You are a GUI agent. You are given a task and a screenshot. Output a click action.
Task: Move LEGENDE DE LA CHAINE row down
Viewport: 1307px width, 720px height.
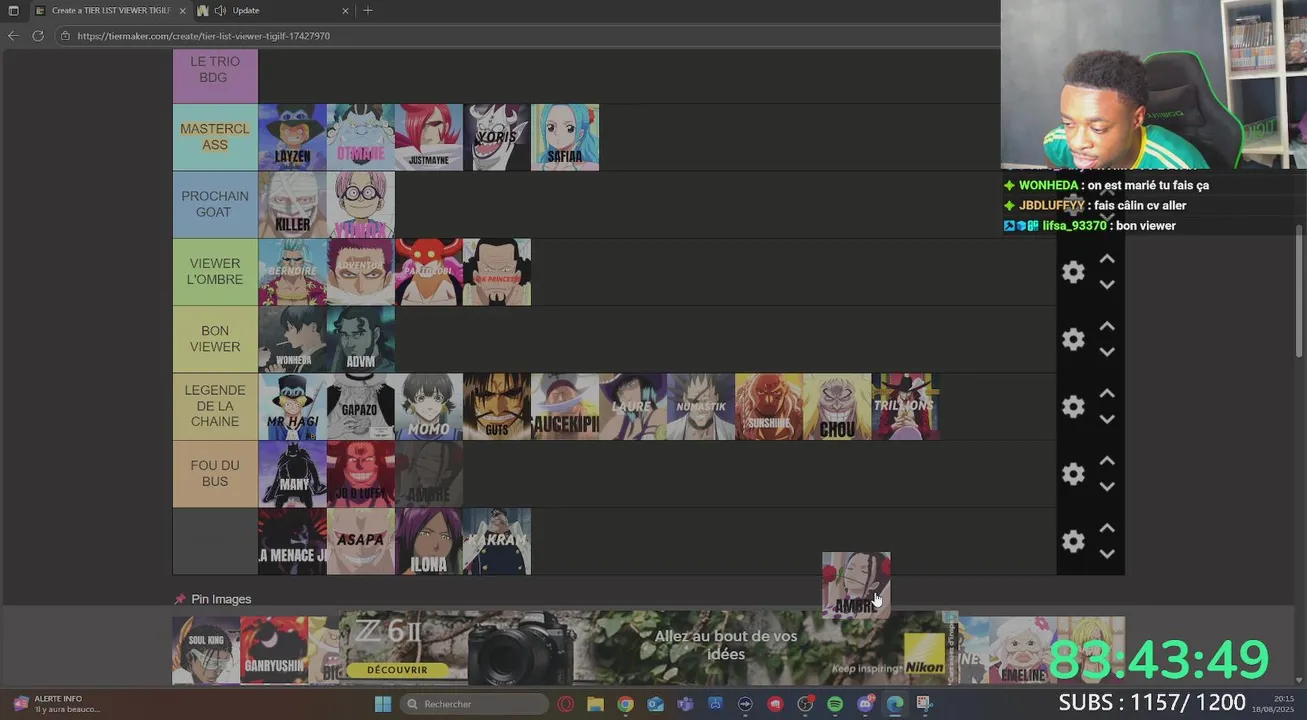[x=1107, y=420]
